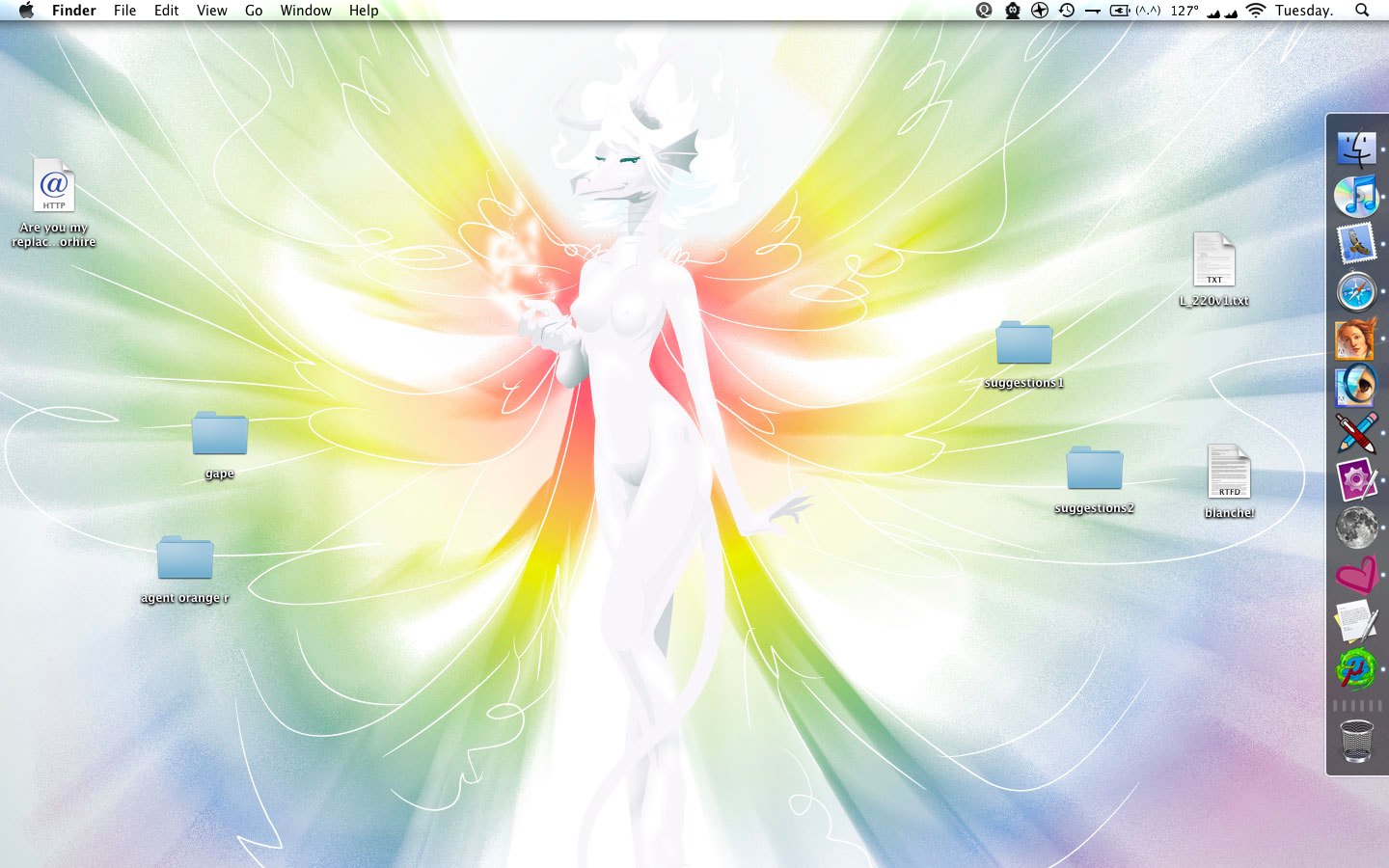
Task: Open the pink heart app in dock
Action: click(x=1356, y=576)
